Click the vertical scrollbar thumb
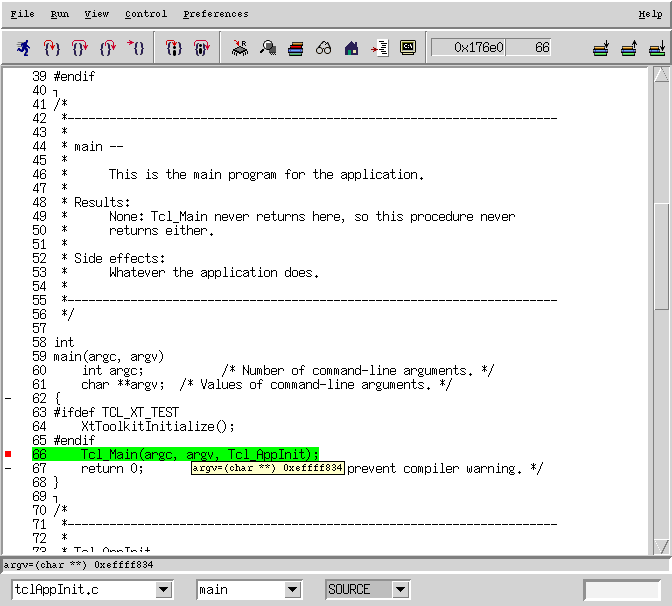 662,255
